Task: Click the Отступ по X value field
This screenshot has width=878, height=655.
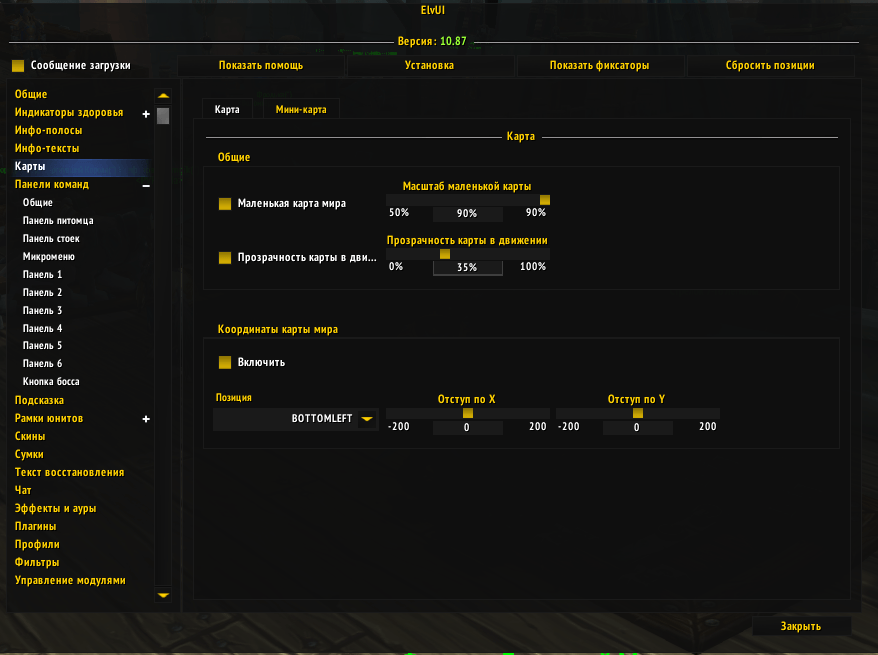Action: 467,428
